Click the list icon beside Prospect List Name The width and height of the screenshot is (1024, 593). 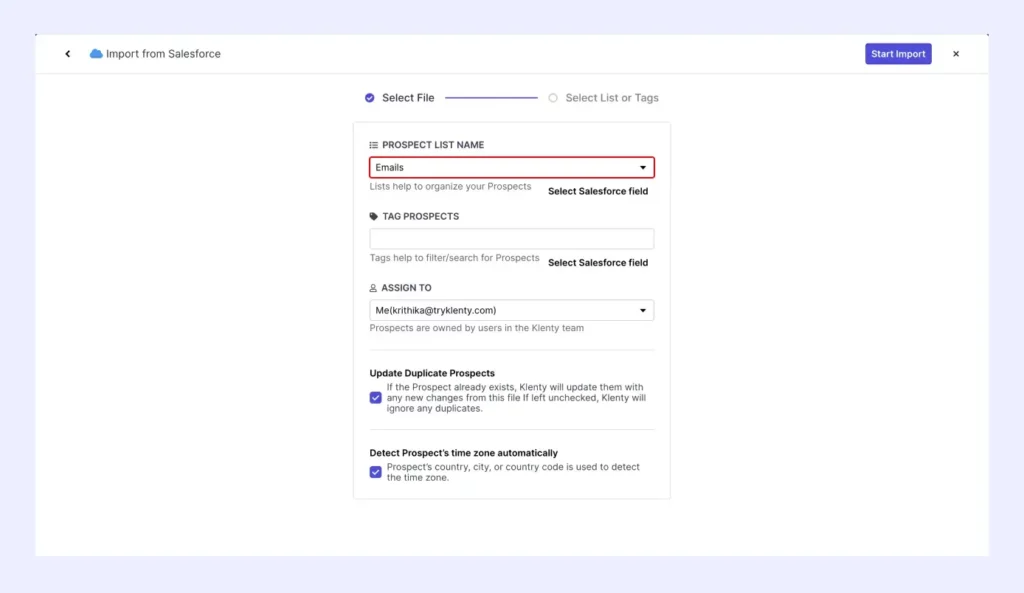click(x=374, y=145)
